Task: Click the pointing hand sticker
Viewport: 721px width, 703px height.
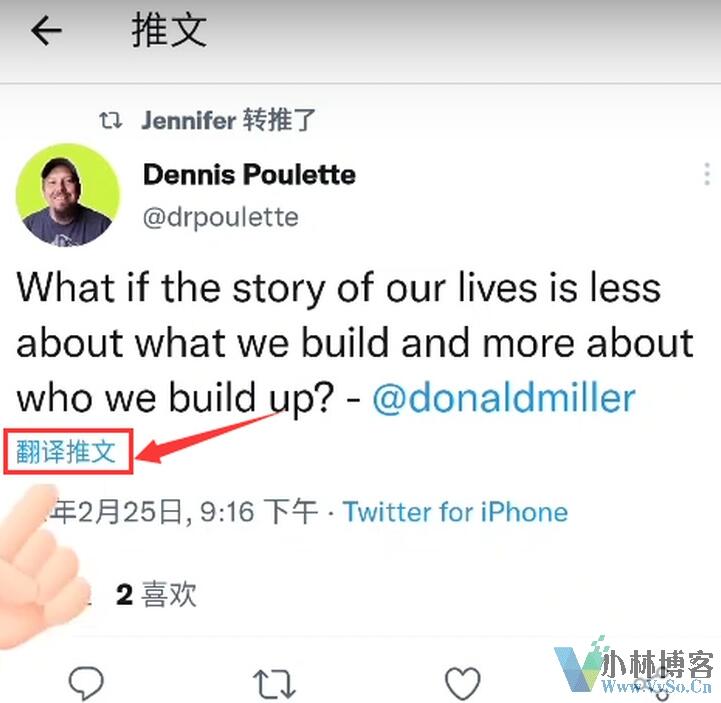Action: click(40, 568)
